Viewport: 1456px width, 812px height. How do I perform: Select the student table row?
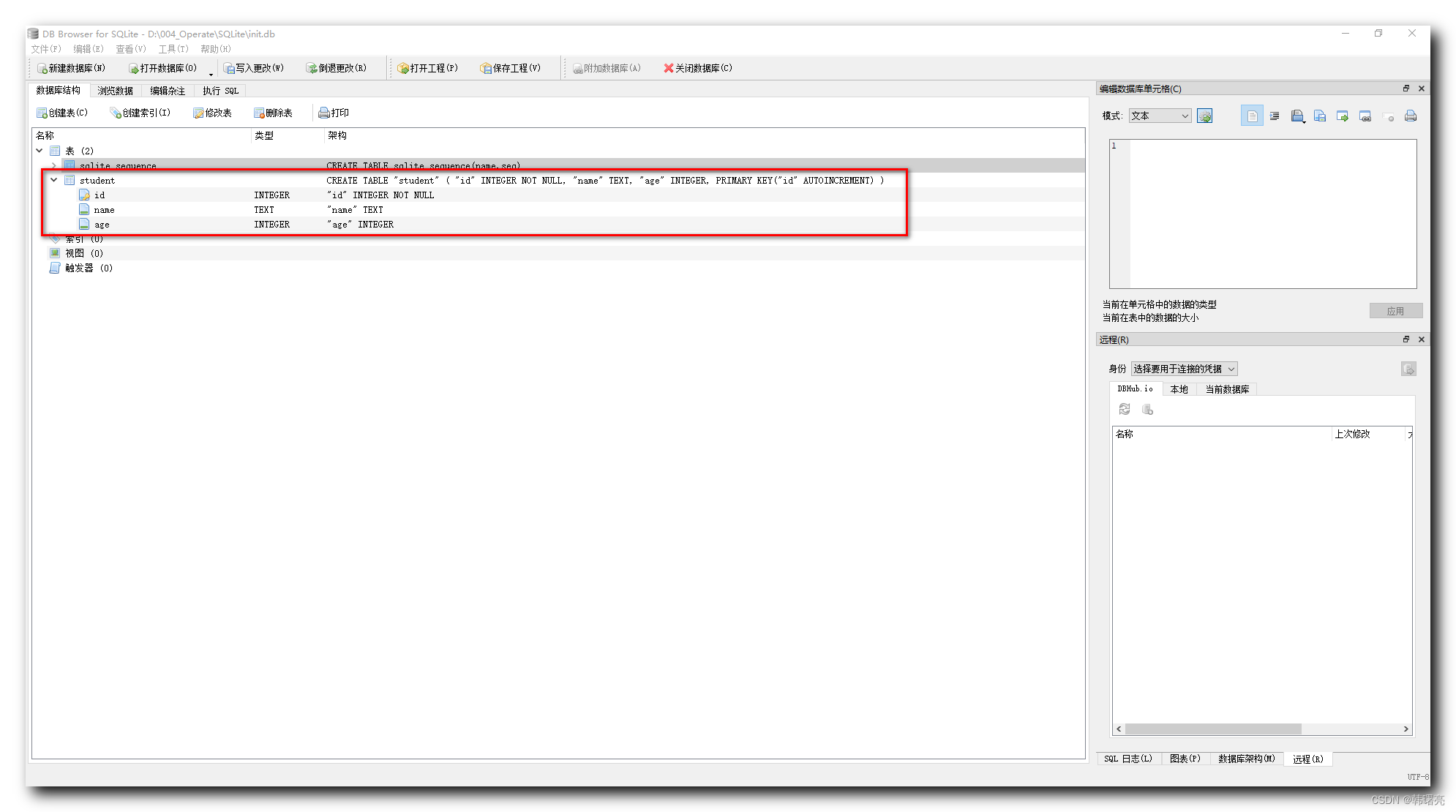pyautogui.click(x=558, y=180)
